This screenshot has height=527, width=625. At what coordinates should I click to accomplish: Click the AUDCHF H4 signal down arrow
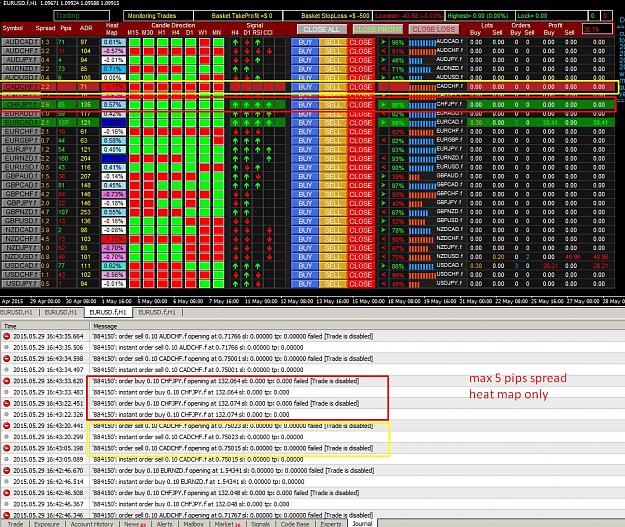tap(236, 51)
